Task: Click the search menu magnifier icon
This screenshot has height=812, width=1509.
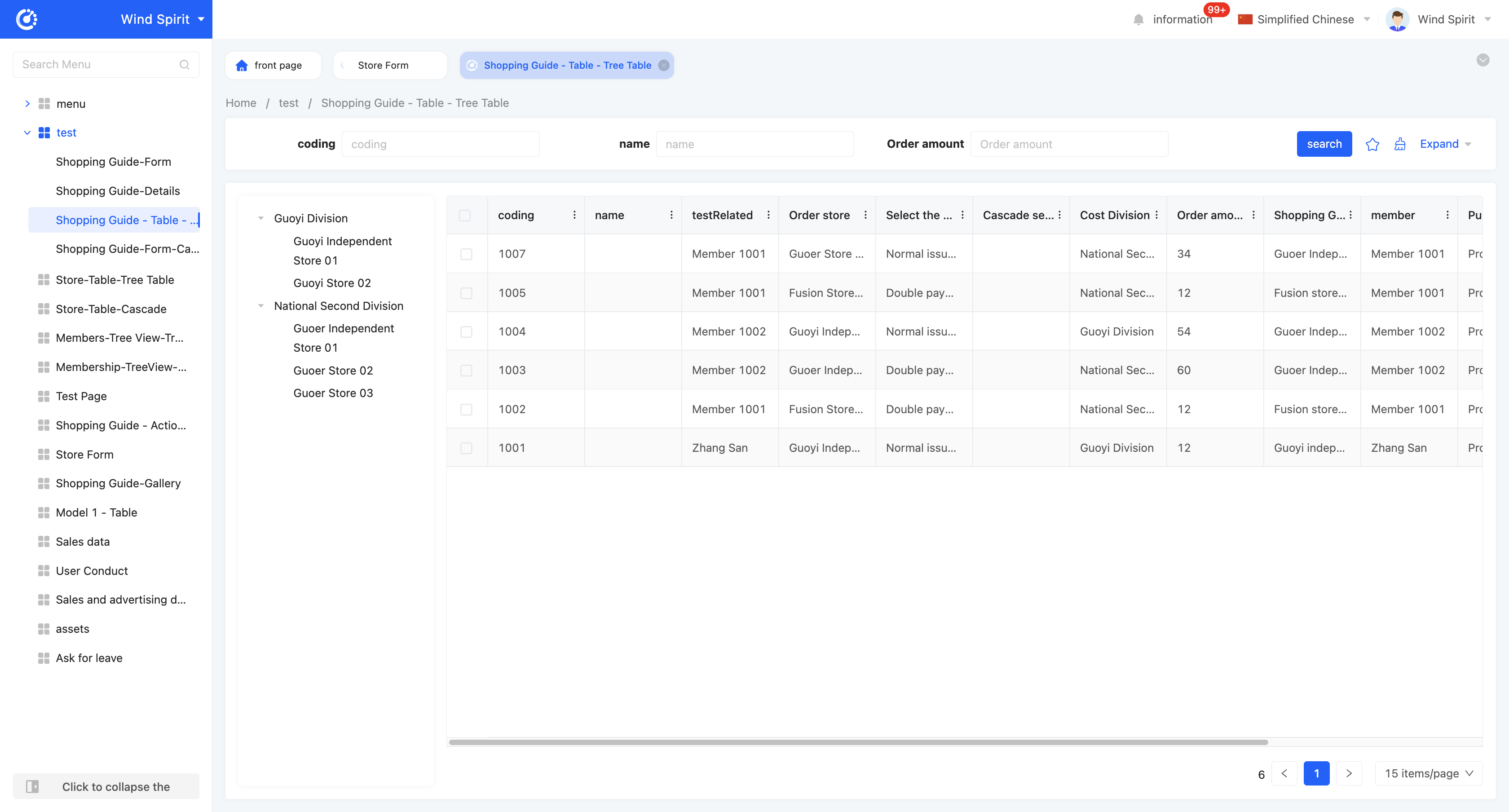Action: (184, 64)
